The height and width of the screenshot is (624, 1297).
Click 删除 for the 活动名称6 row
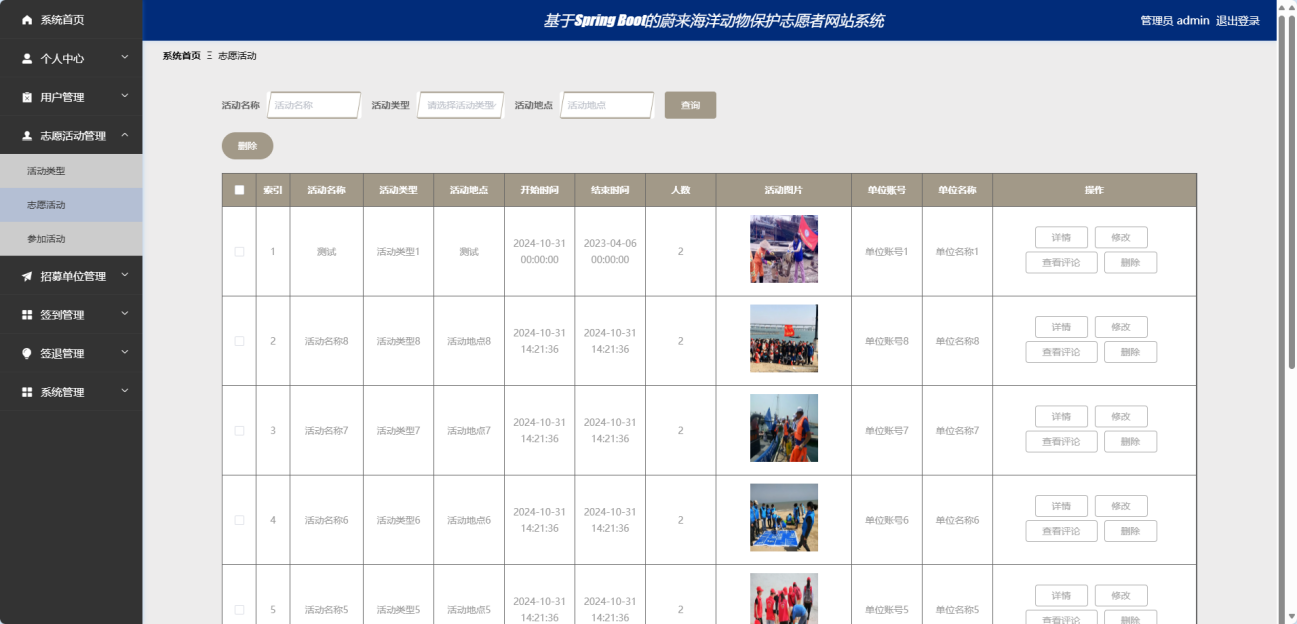point(1130,531)
